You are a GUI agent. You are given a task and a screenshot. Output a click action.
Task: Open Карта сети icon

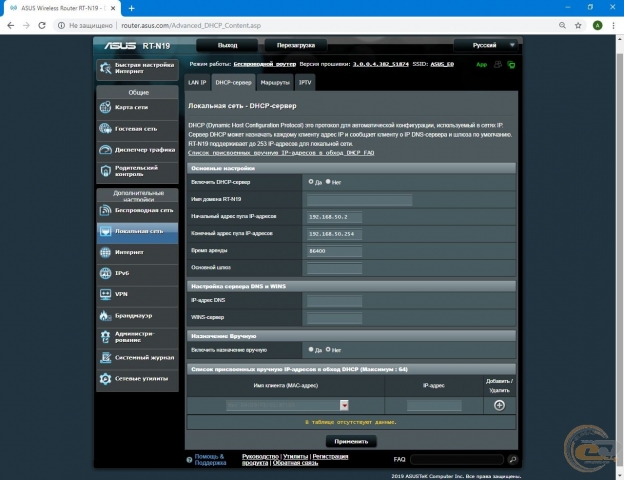pyautogui.click(x=105, y=107)
